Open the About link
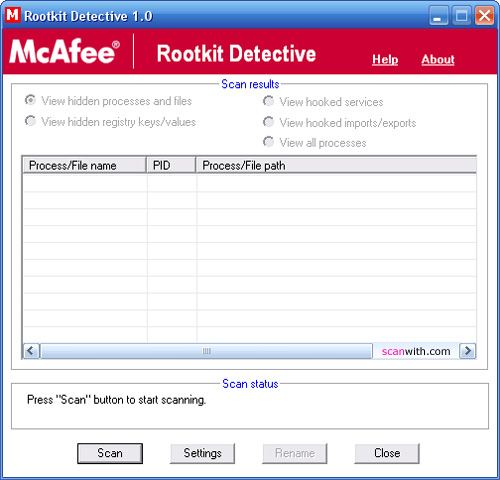500x480 pixels. [x=438, y=60]
